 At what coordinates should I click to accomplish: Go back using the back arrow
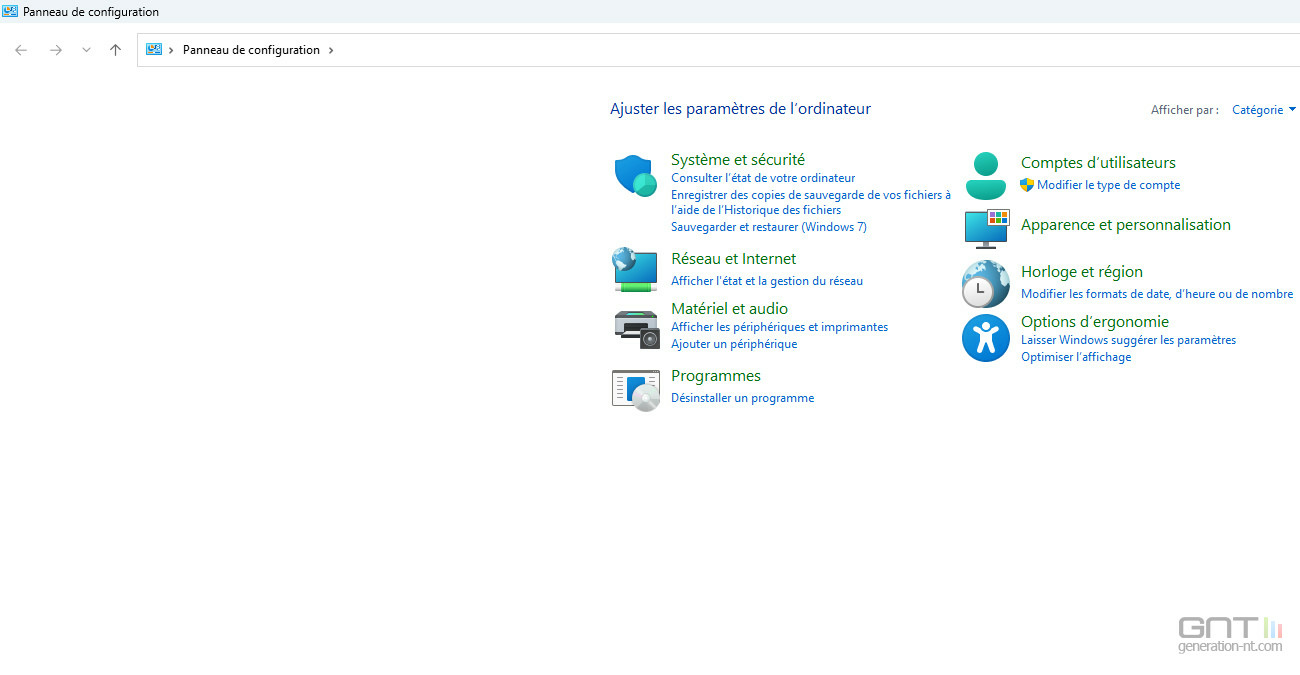pos(21,50)
